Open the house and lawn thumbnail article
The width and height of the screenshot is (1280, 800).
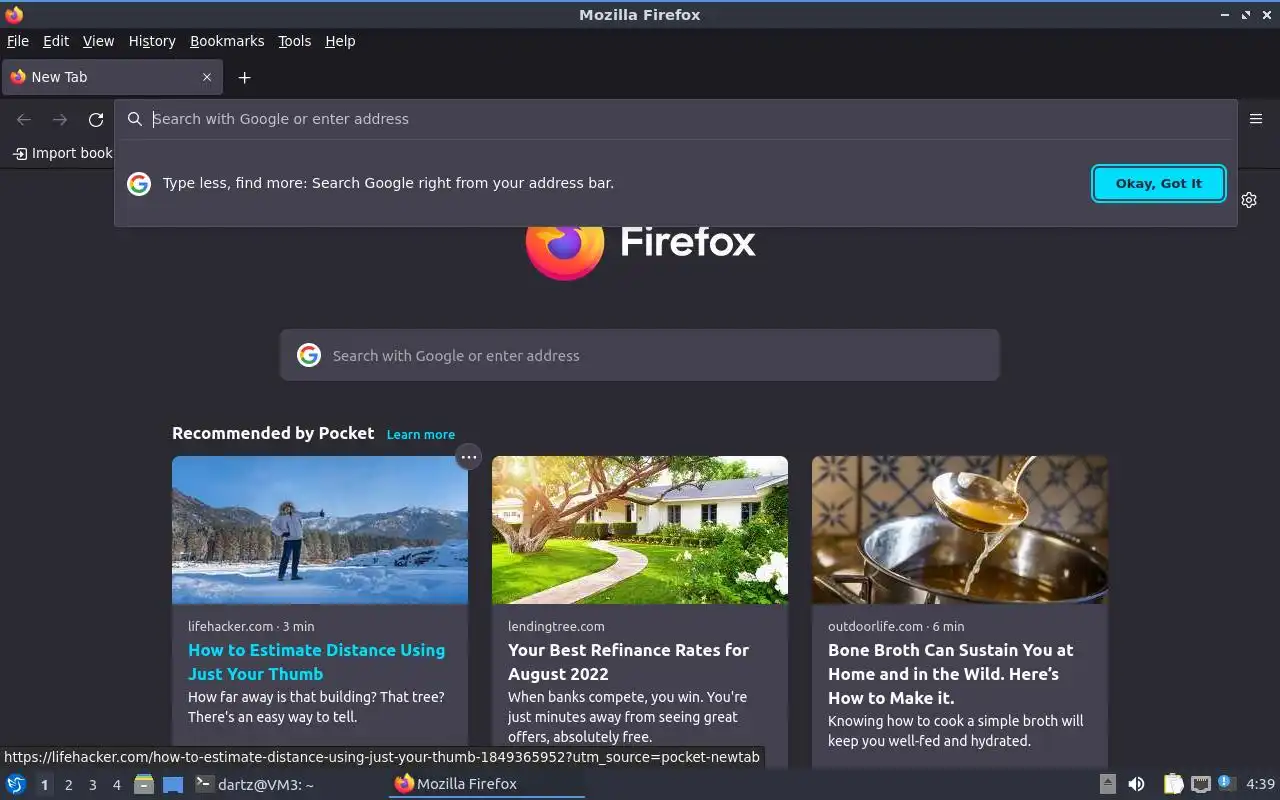[640, 530]
